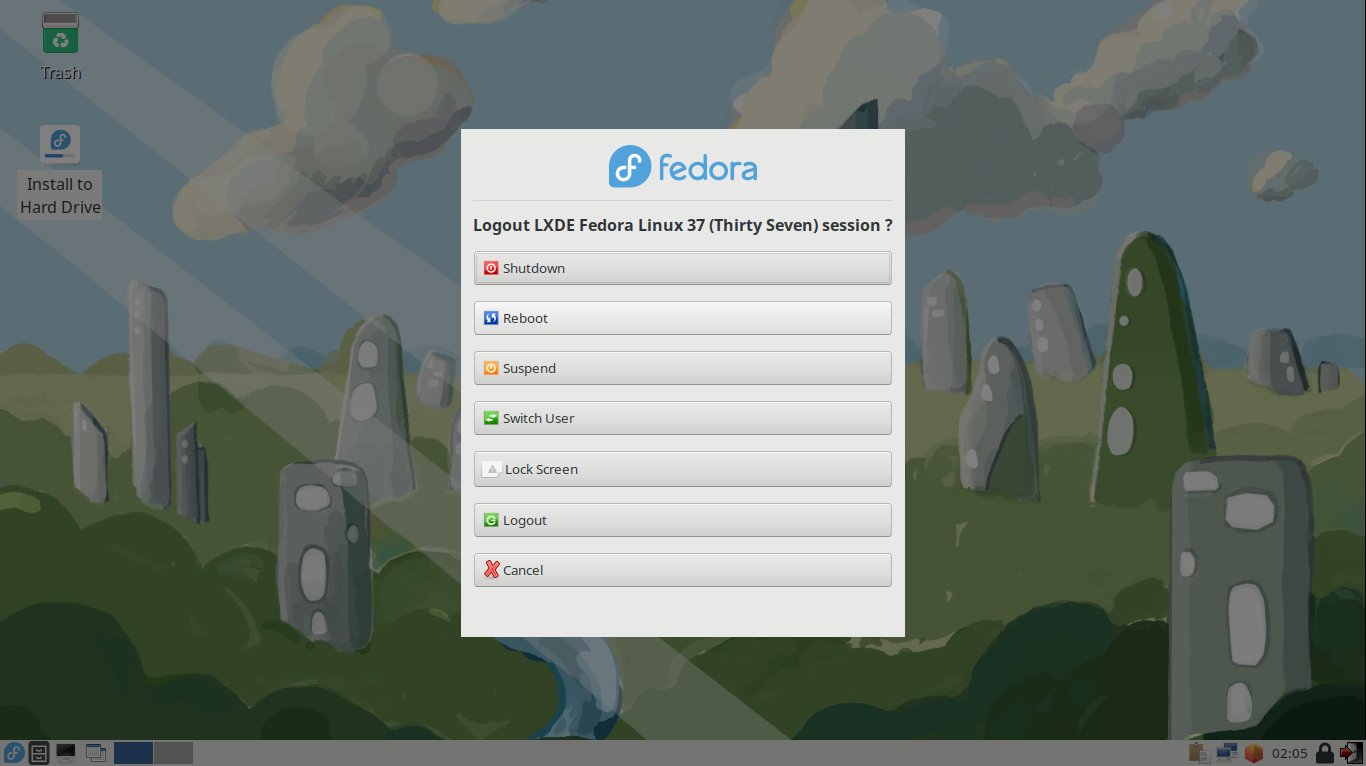Click the Fedora logo in the dialog
The height and width of the screenshot is (766, 1366).
(x=683, y=167)
